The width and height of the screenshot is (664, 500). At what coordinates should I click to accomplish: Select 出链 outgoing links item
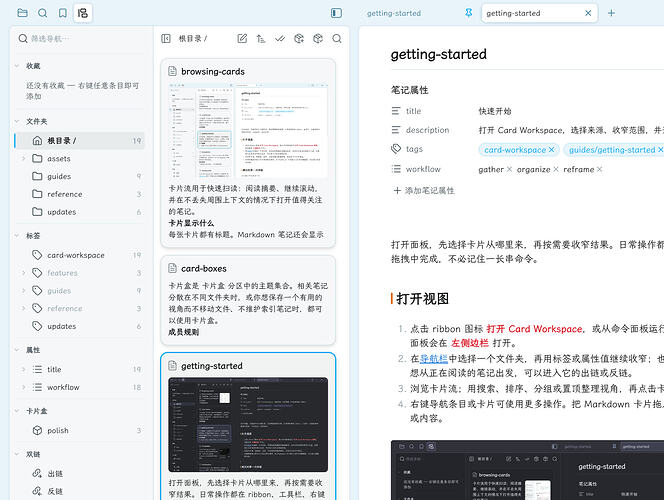point(80,473)
